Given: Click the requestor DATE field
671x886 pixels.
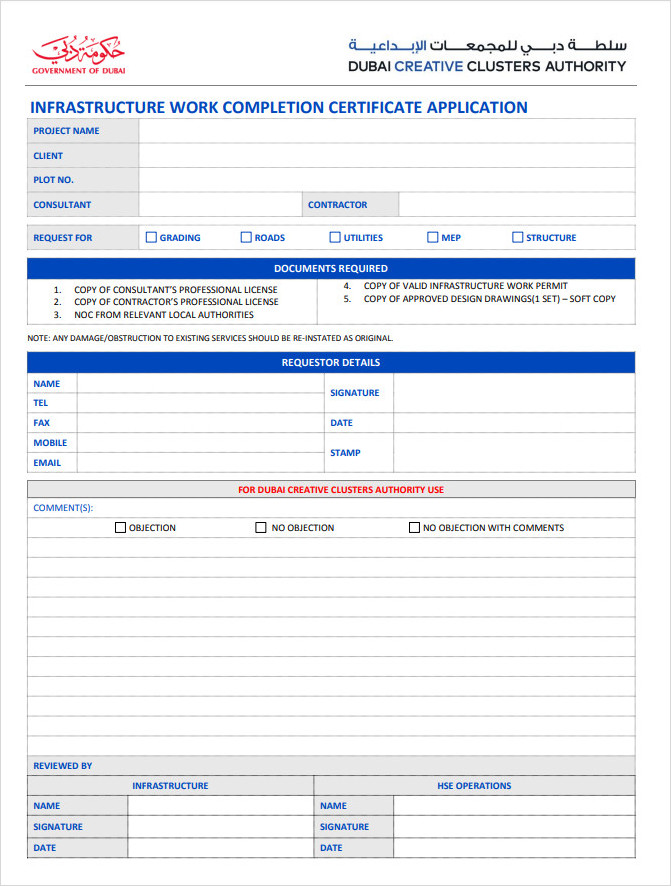Looking at the screenshot, I should pyautogui.click(x=514, y=423).
